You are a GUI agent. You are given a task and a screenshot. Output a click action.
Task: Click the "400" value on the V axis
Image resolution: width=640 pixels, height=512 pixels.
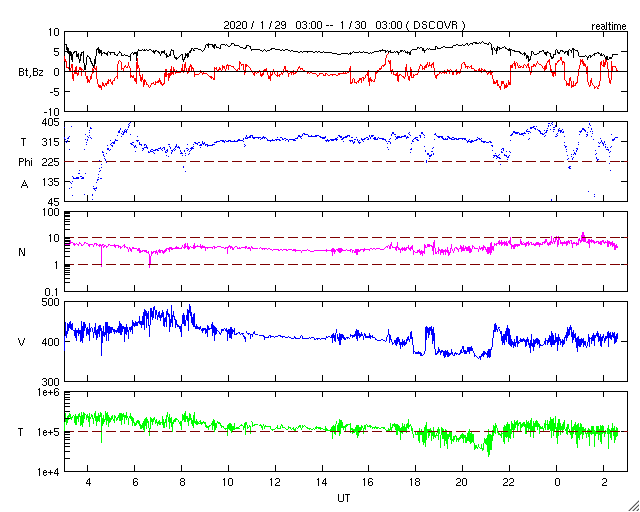pyautogui.click(x=51, y=342)
